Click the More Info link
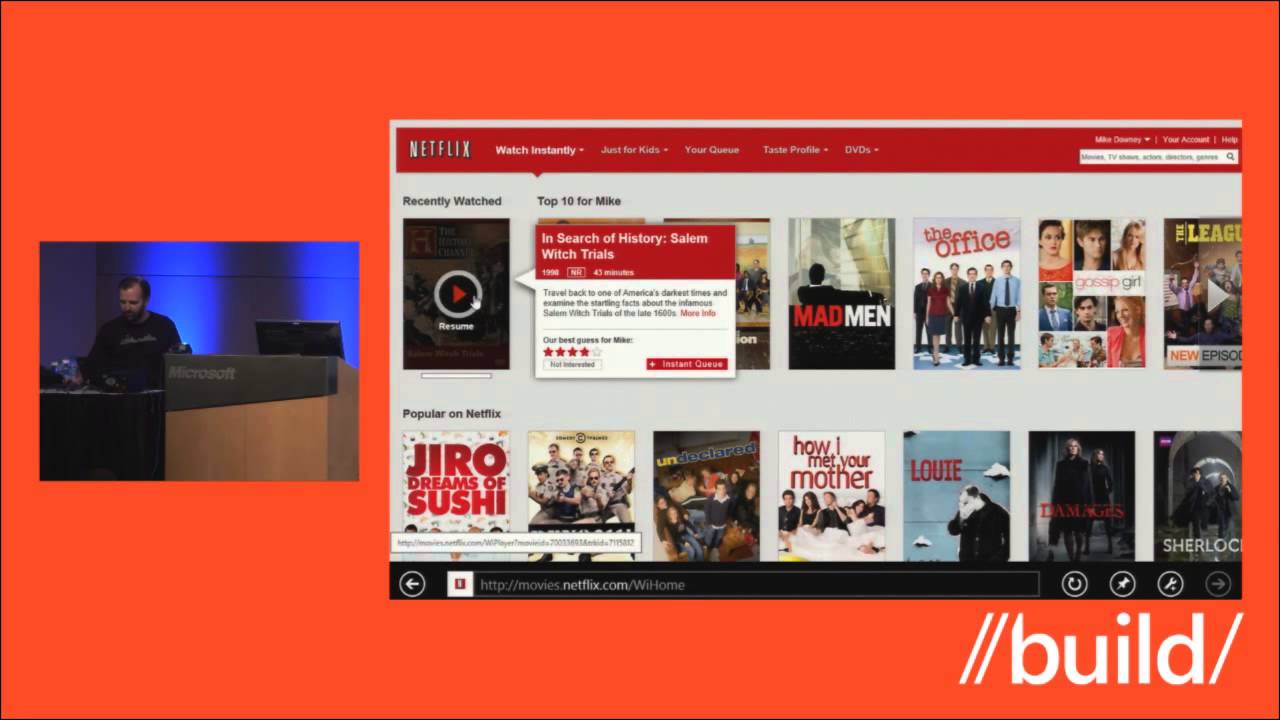The width and height of the screenshot is (1280, 720). [x=698, y=313]
